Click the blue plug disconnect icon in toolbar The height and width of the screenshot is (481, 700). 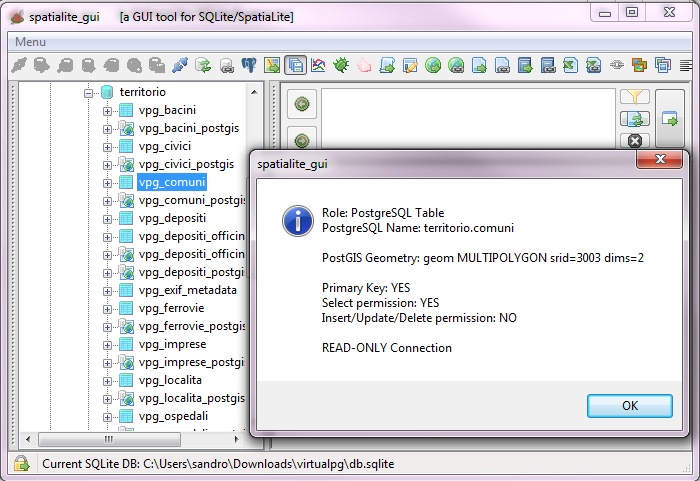click(x=180, y=66)
